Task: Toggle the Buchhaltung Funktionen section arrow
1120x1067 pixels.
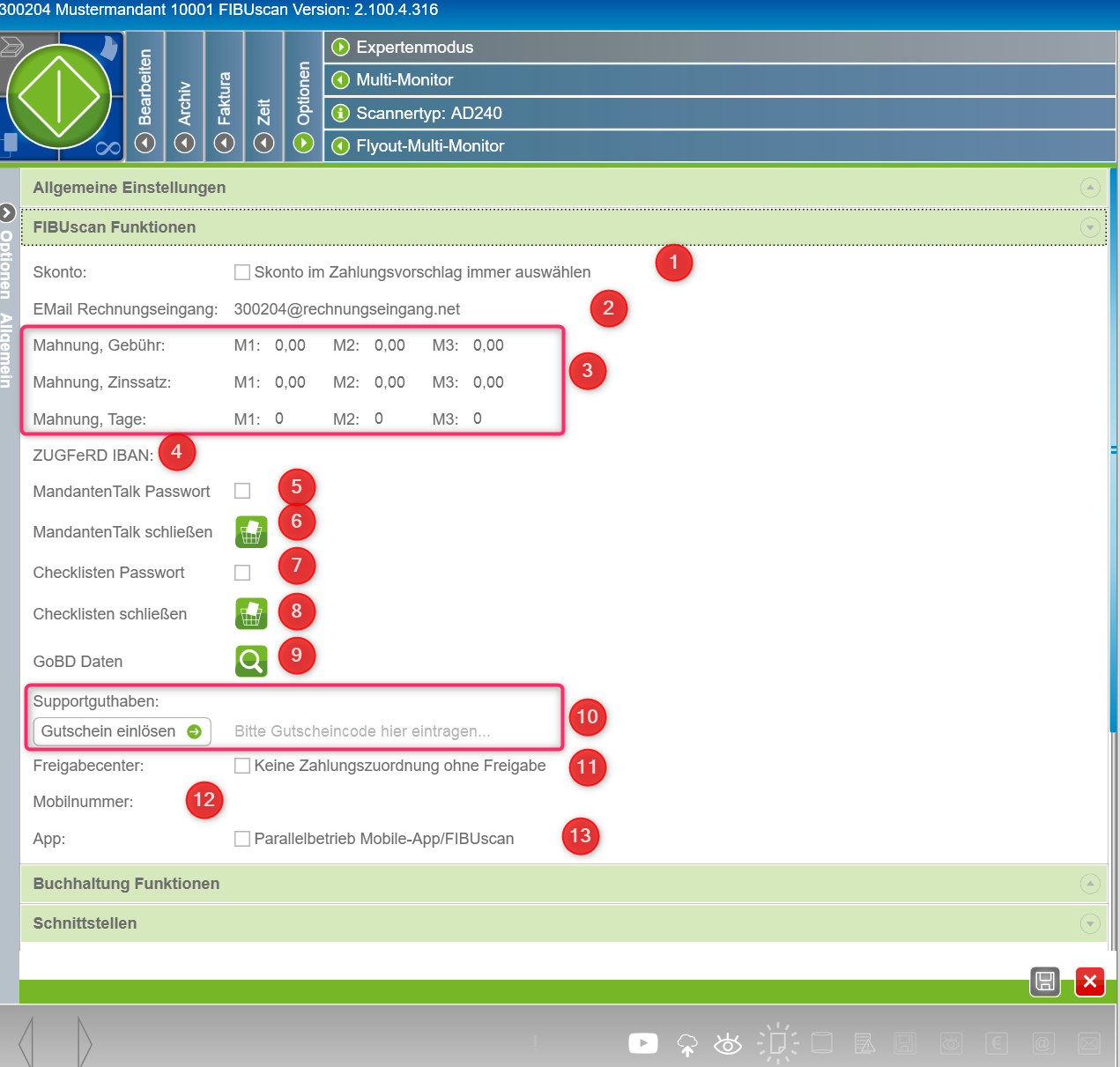Action: [1090, 884]
